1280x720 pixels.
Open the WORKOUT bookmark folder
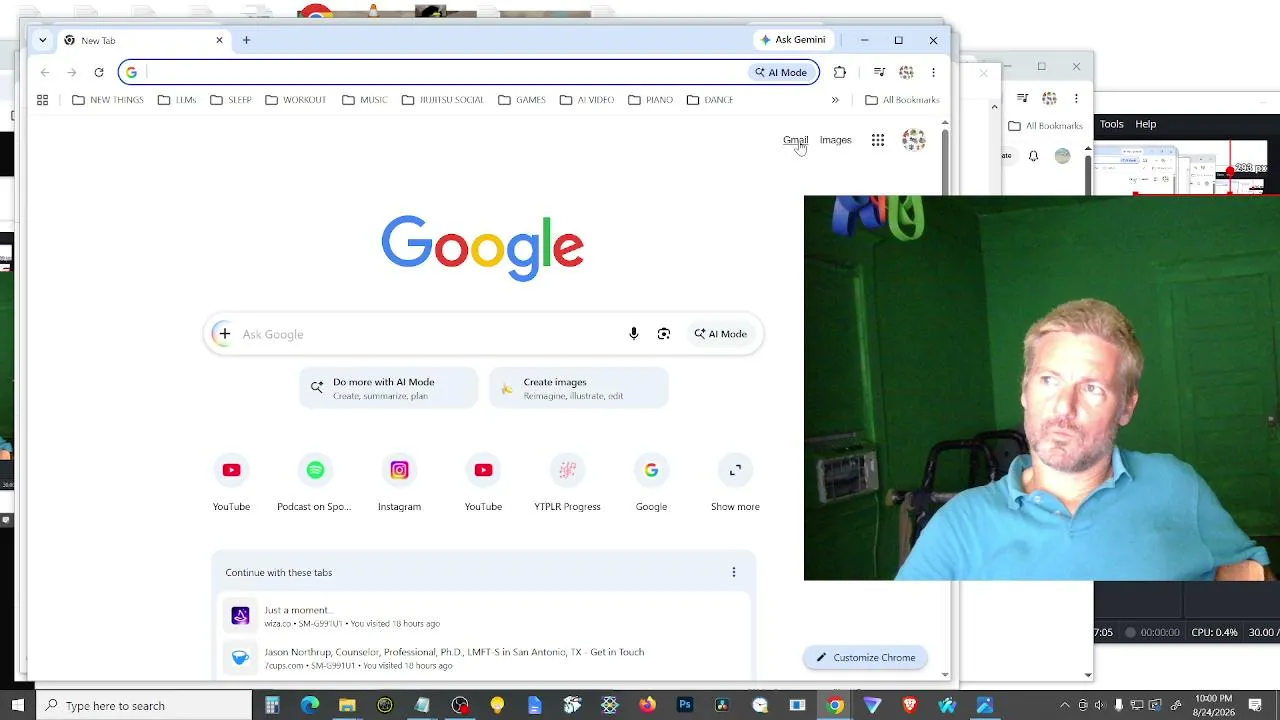(296, 100)
